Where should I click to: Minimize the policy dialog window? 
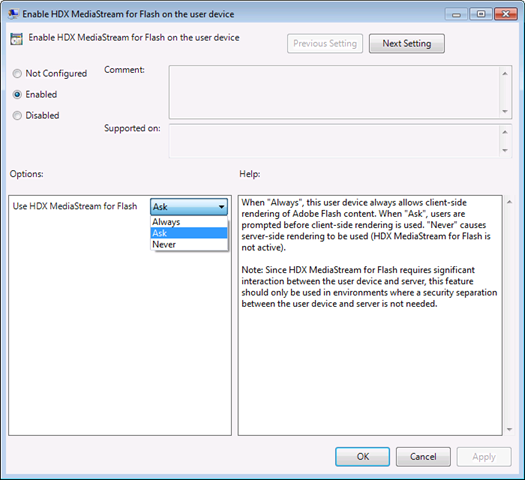(x=456, y=14)
